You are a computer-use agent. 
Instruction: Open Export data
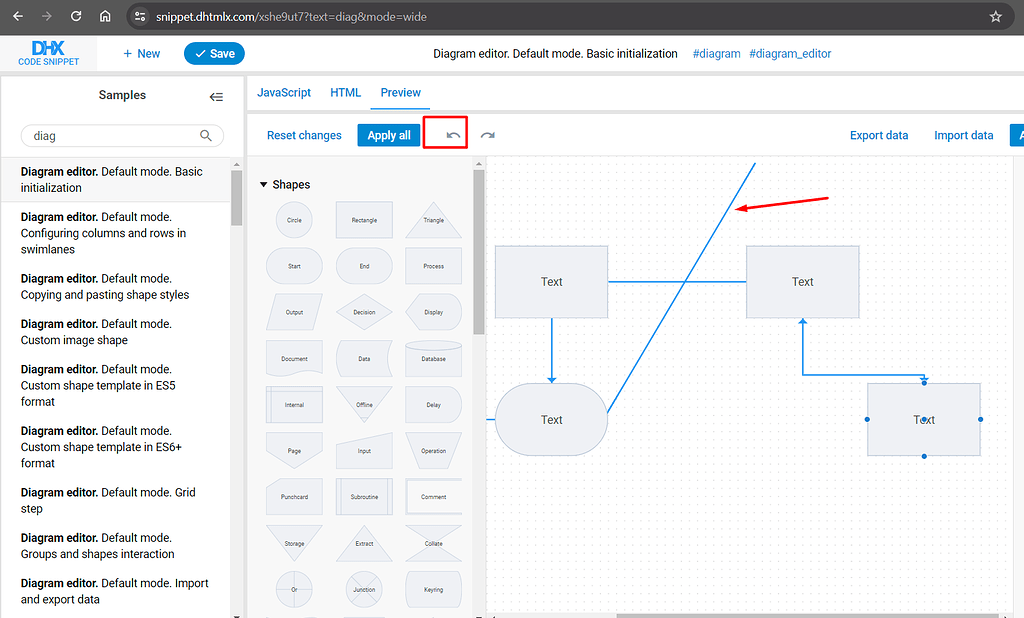[x=879, y=135]
